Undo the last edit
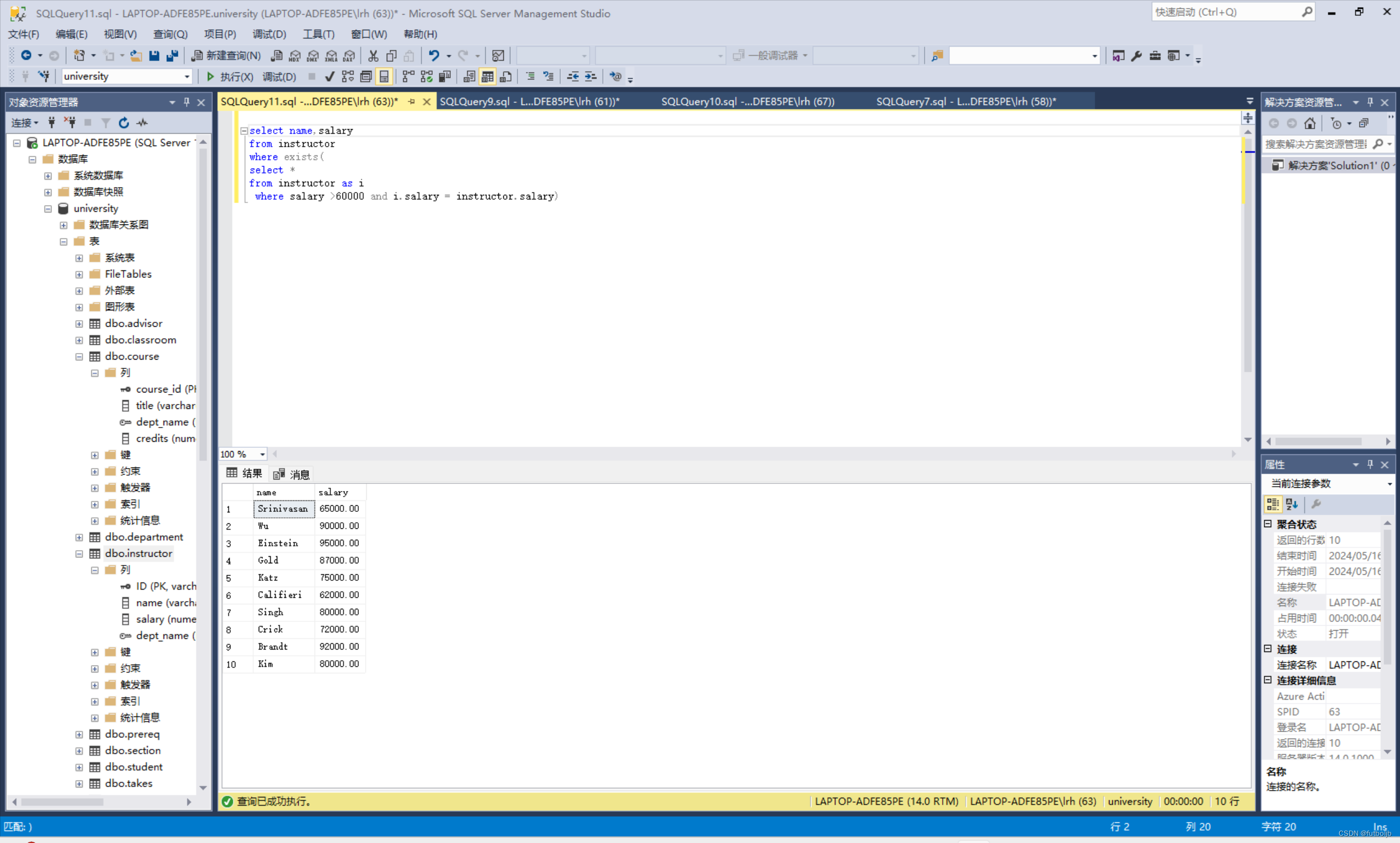This screenshot has width=1400, height=843. [x=434, y=55]
